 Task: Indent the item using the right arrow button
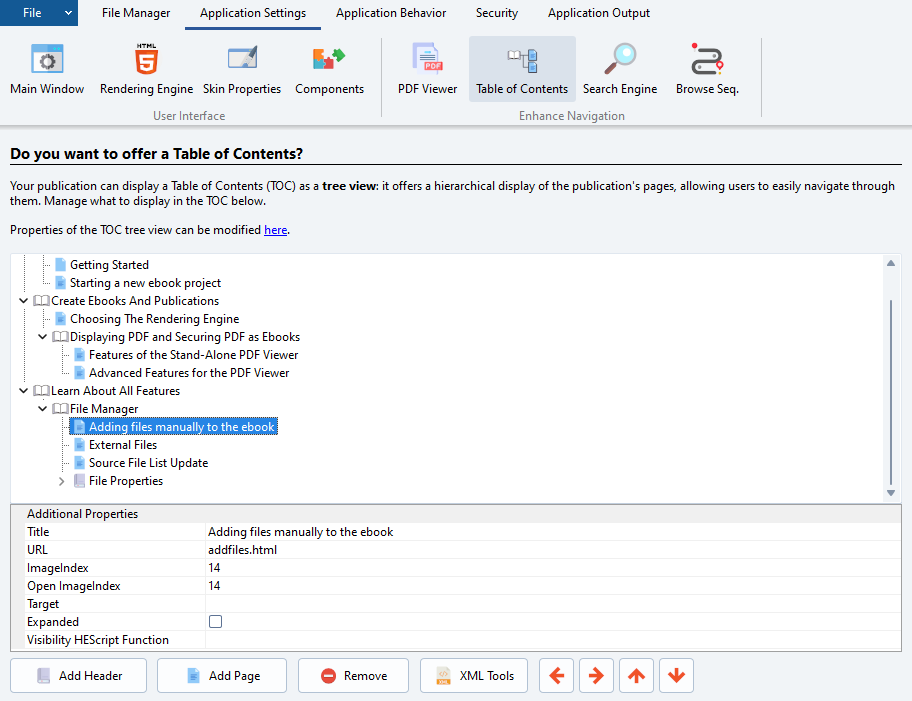[x=596, y=676]
